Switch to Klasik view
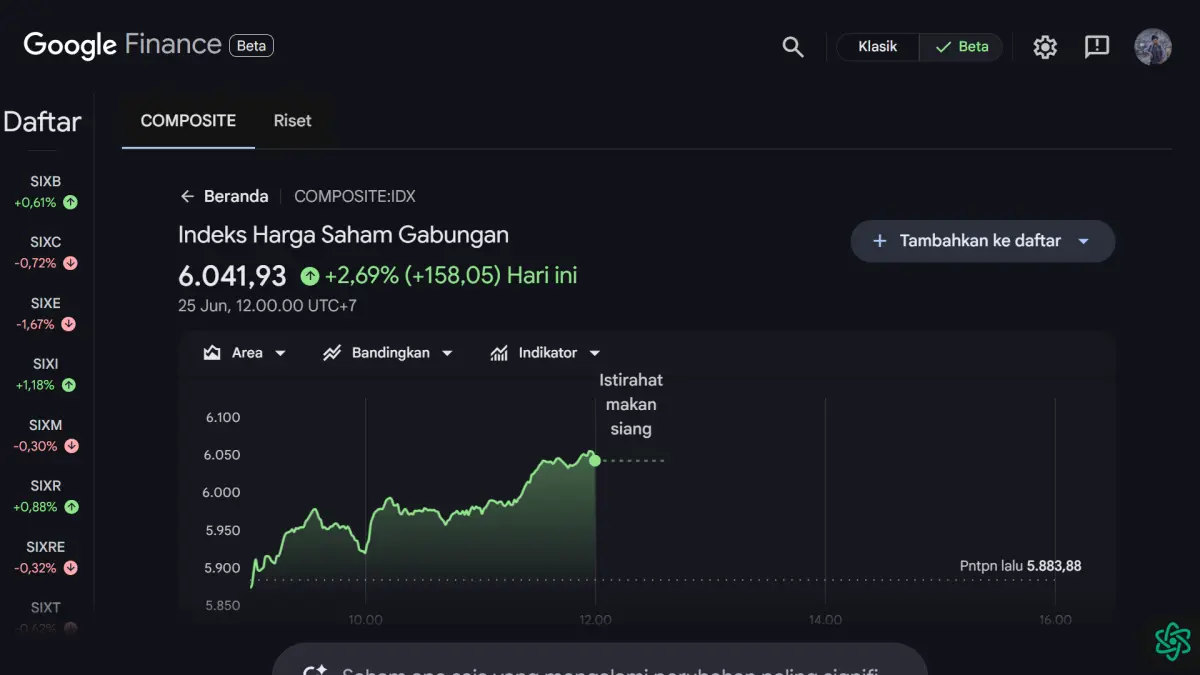The height and width of the screenshot is (675, 1200). click(877, 47)
